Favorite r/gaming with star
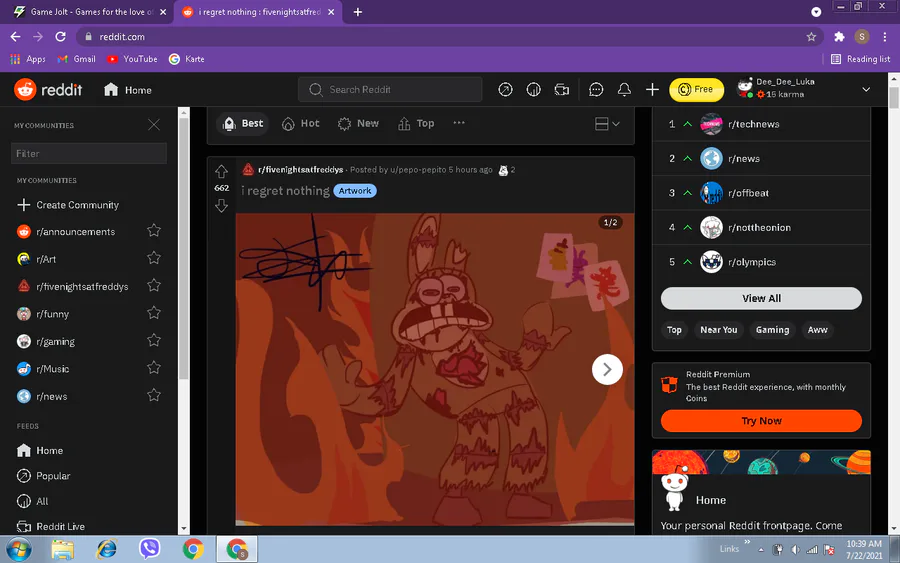The width and height of the screenshot is (900, 563). pyautogui.click(x=154, y=340)
